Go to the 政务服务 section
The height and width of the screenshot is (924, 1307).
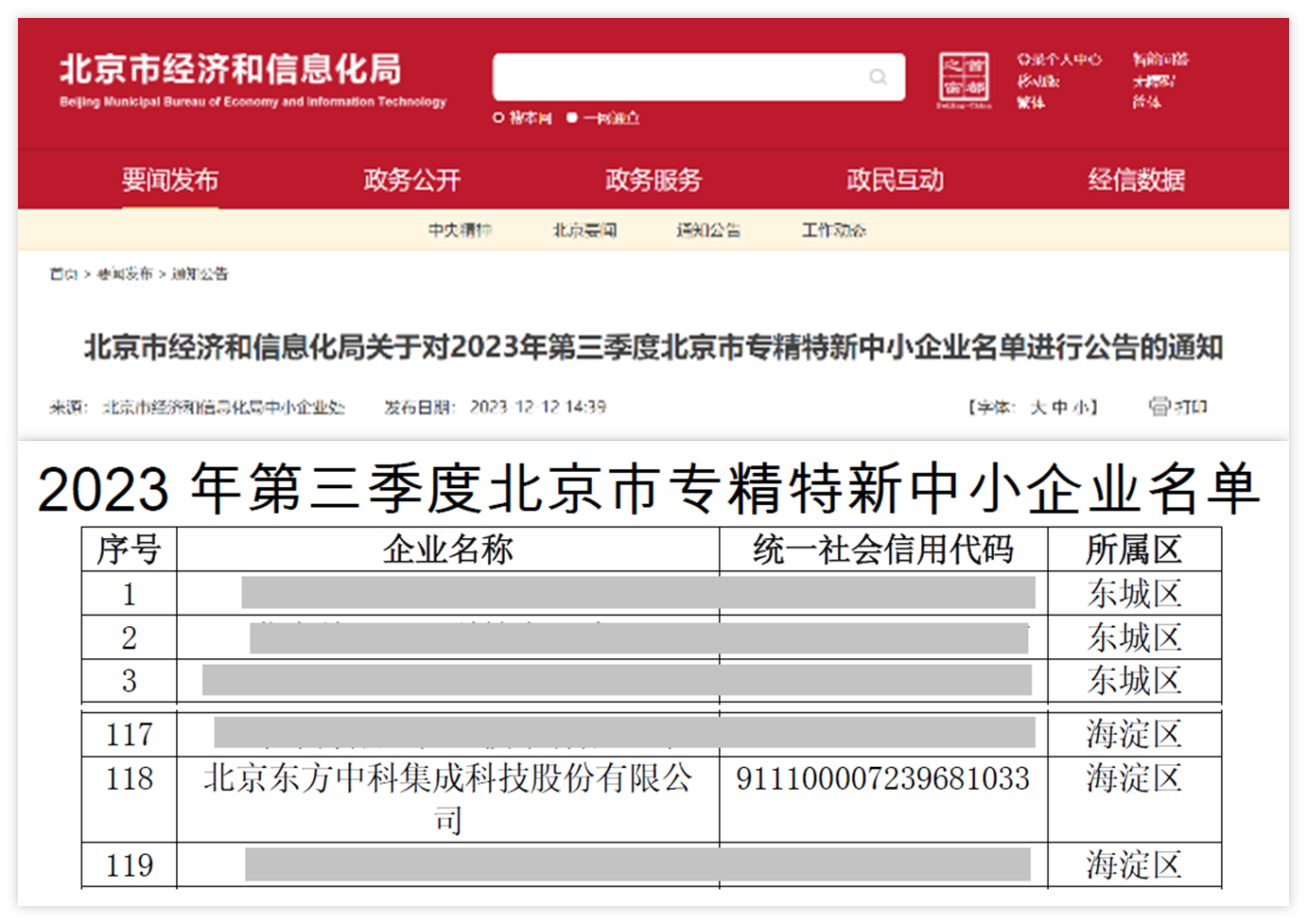click(x=653, y=180)
